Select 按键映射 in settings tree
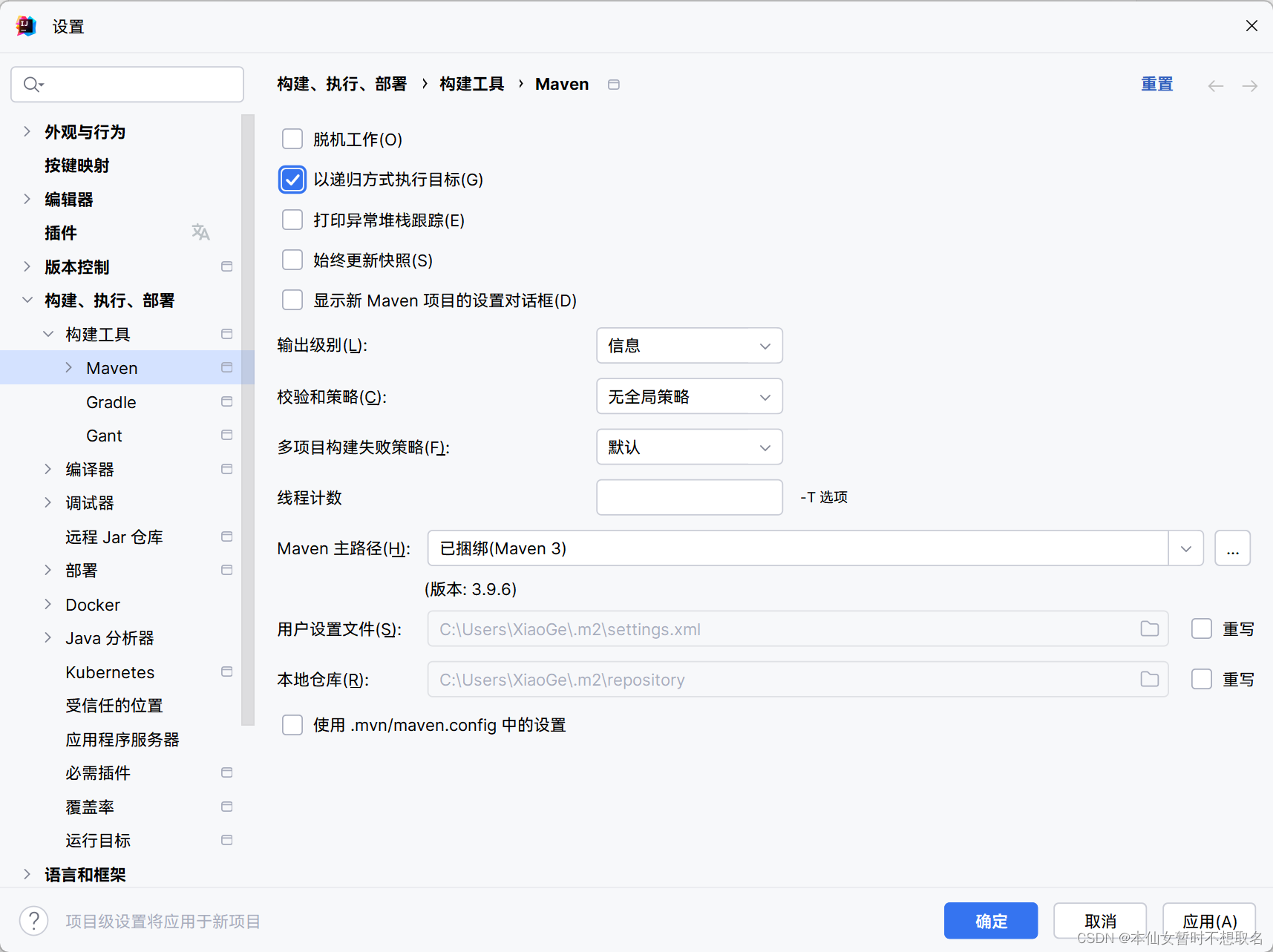Screen dimensions: 1273x952 click(x=77, y=165)
